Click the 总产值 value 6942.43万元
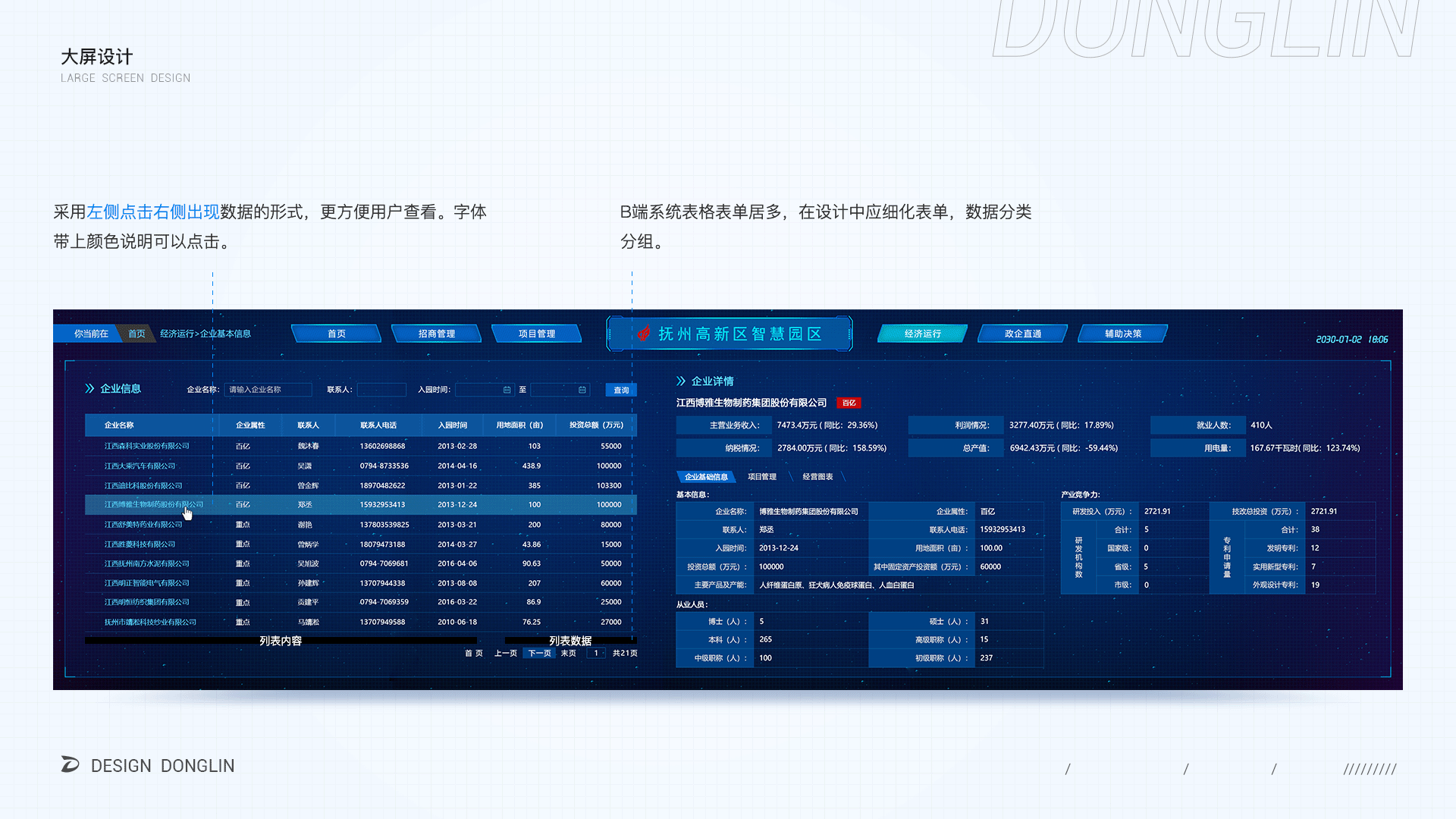The image size is (1456, 819). pyautogui.click(x=1064, y=448)
